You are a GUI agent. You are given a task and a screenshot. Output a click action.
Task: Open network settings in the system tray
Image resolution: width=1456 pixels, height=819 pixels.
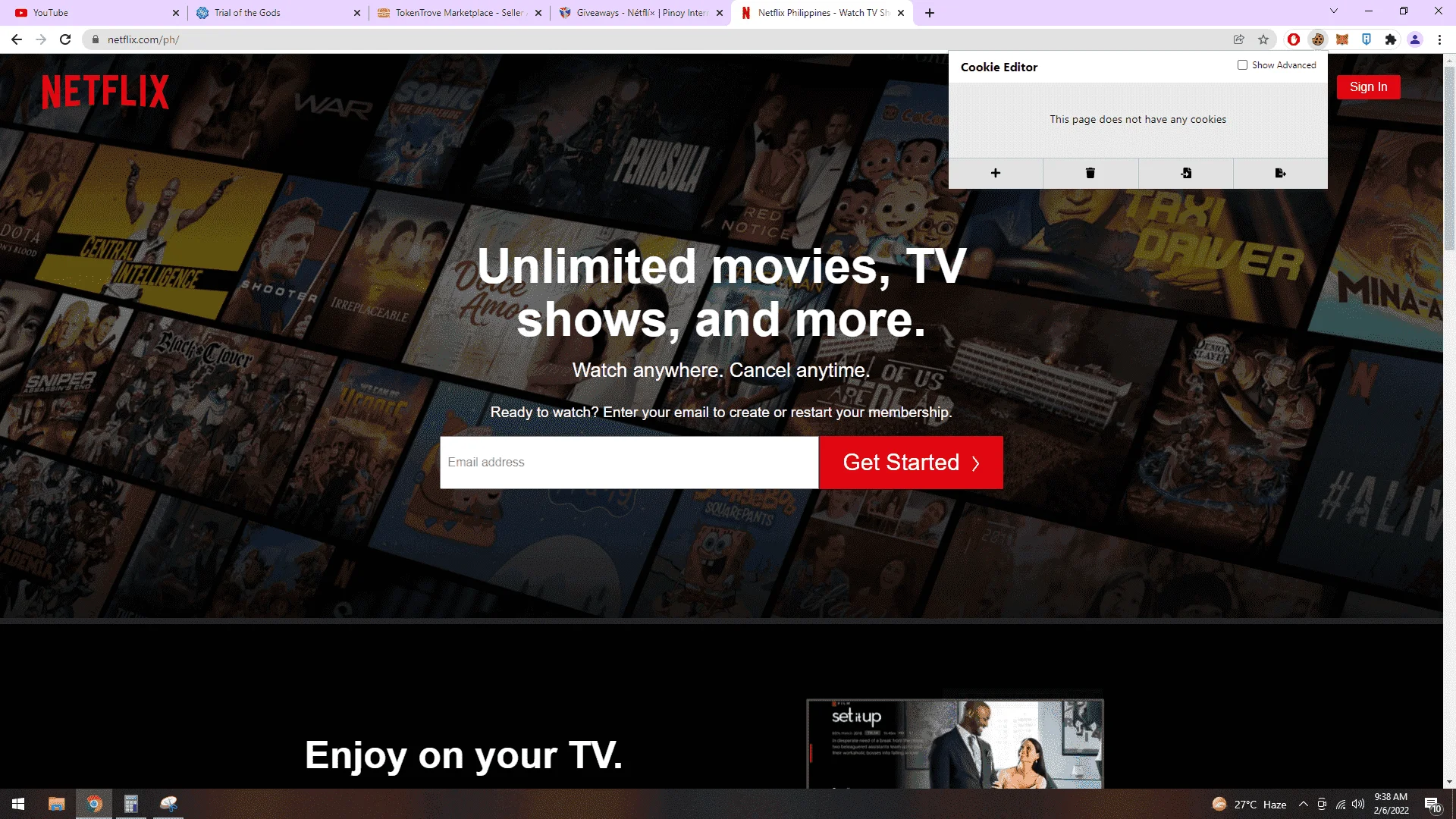[x=1341, y=805]
